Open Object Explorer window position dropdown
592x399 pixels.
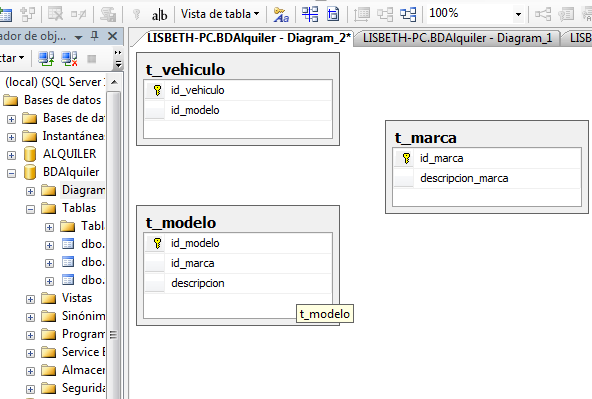tap(79, 37)
